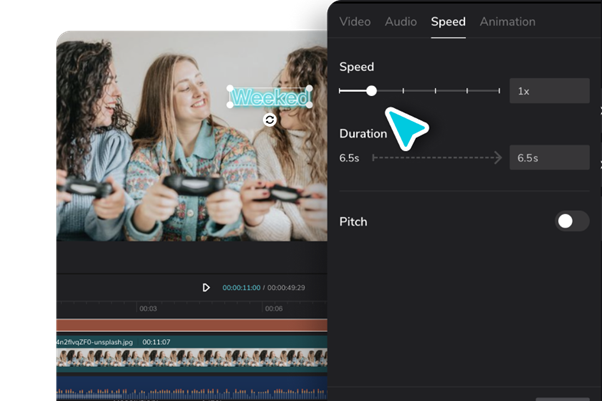Open the Animation tab
Viewport: 602px width, 401px height.
pyautogui.click(x=508, y=22)
